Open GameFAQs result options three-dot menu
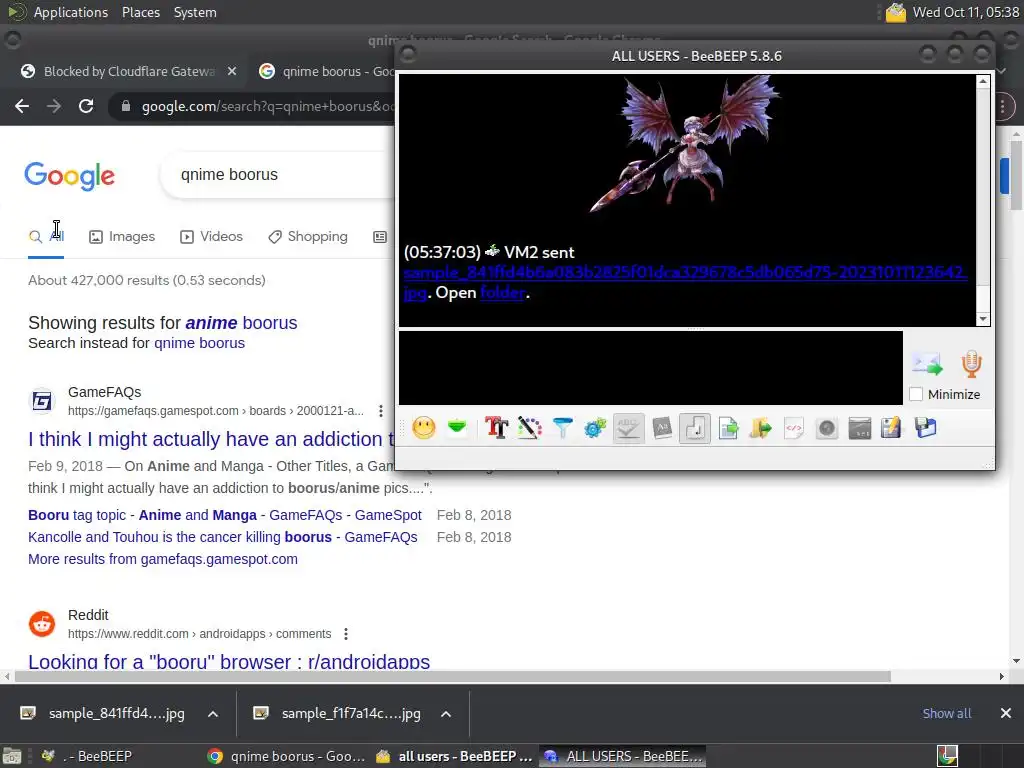The image size is (1024, 768). tap(381, 411)
